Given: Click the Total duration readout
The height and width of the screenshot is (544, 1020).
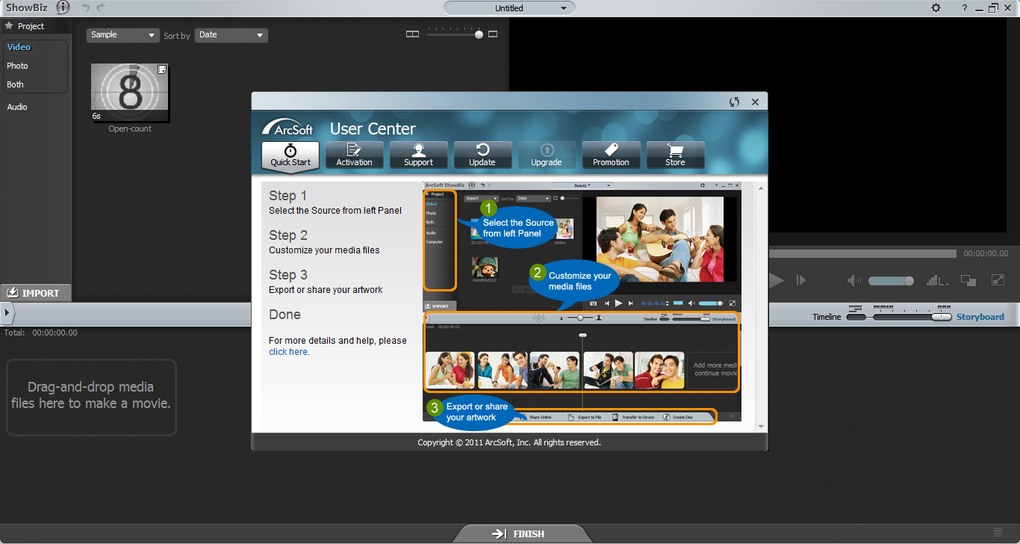Looking at the screenshot, I should tap(41, 333).
